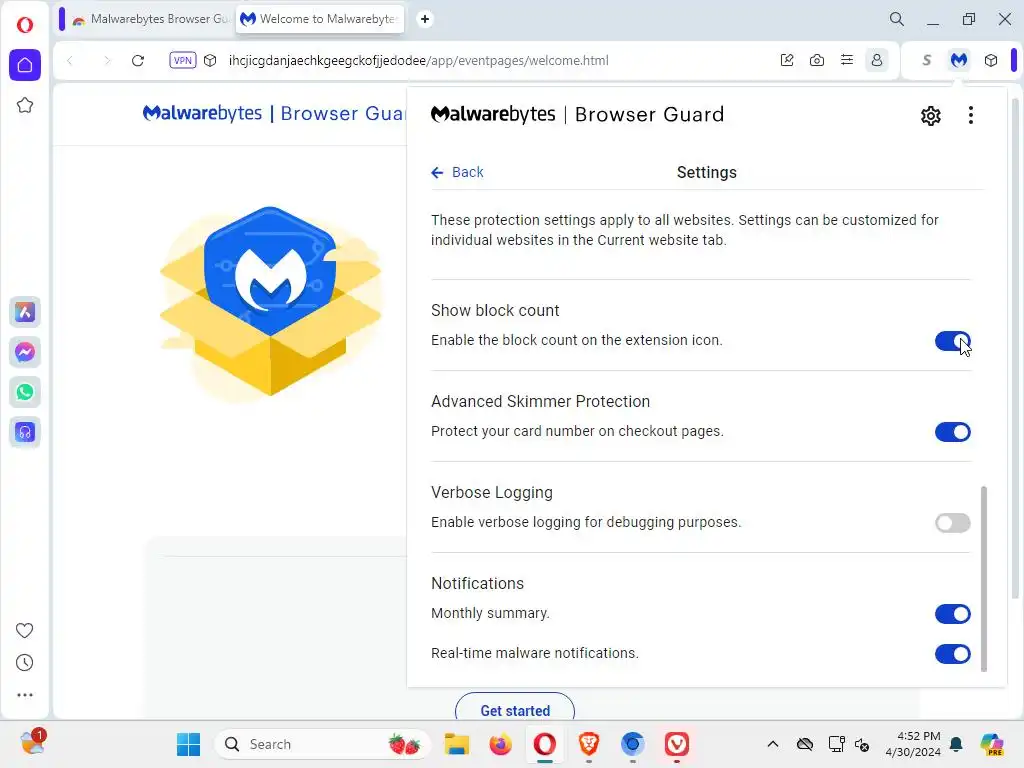Launch Aria AI from sidebar
Viewport: 1024px width, 768px height.
pyautogui.click(x=25, y=312)
